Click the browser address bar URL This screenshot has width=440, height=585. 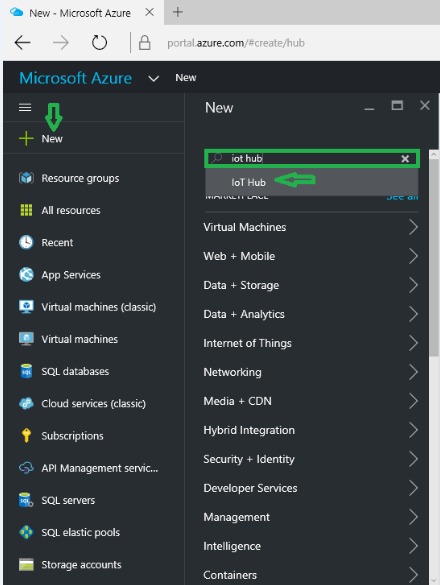click(236, 43)
